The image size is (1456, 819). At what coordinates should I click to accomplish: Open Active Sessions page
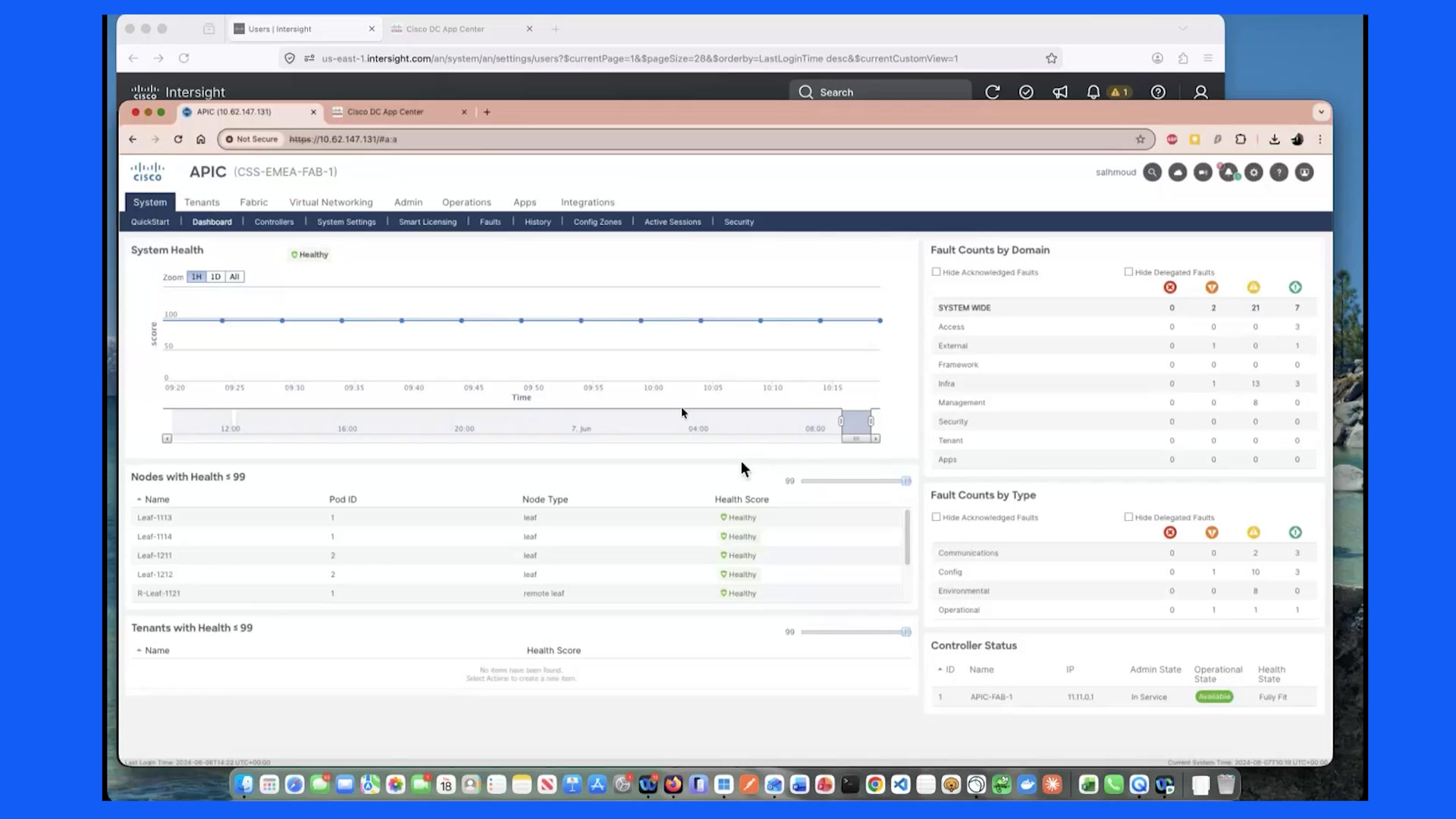click(673, 222)
